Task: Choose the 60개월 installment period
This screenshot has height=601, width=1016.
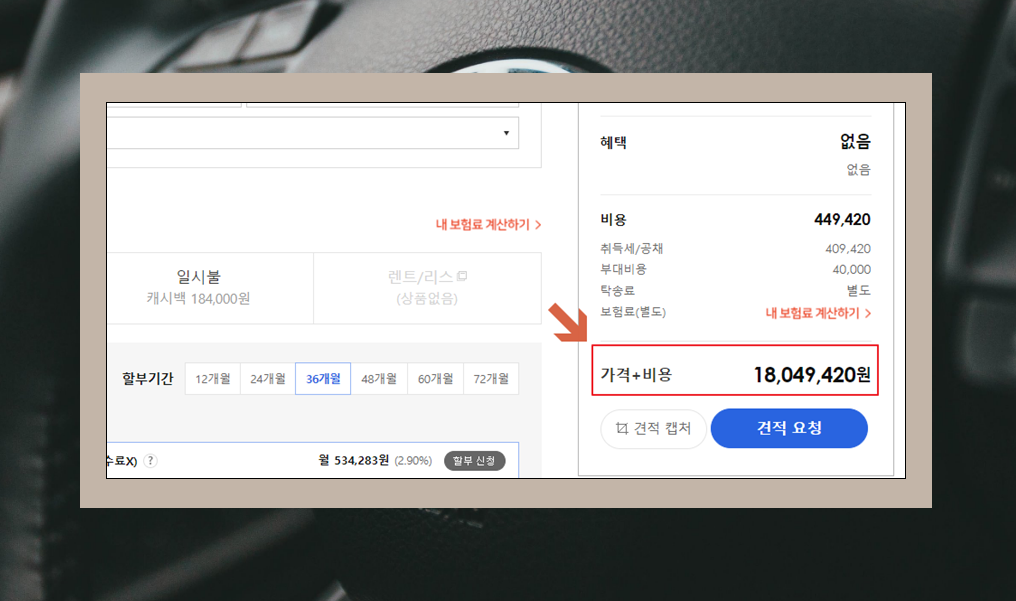Action: (435, 379)
